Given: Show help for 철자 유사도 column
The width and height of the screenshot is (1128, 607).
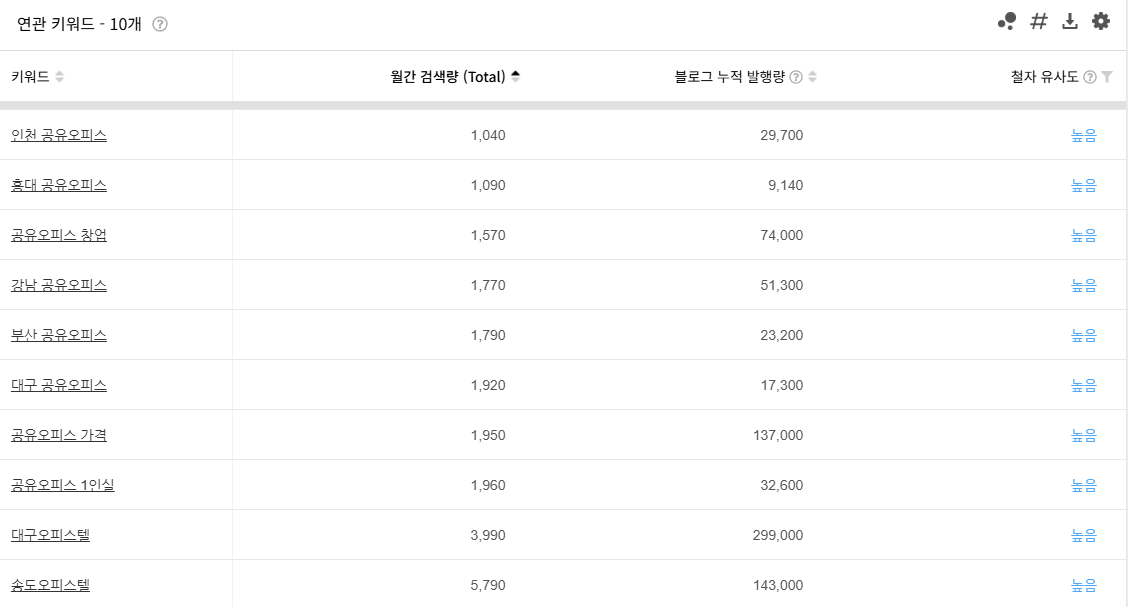Looking at the screenshot, I should [1090, 77].
